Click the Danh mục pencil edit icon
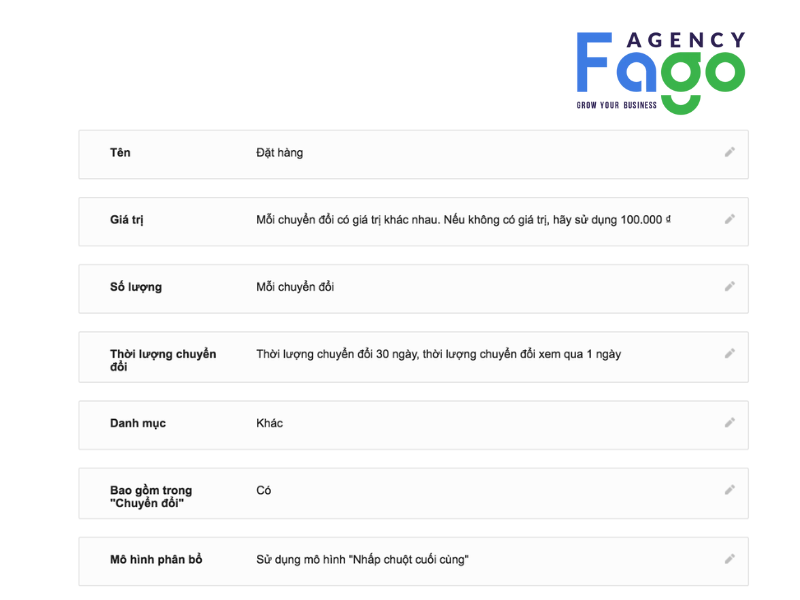The height and width of the screenshot is (600, 800). pyautogui.click(x=730, y=422)
